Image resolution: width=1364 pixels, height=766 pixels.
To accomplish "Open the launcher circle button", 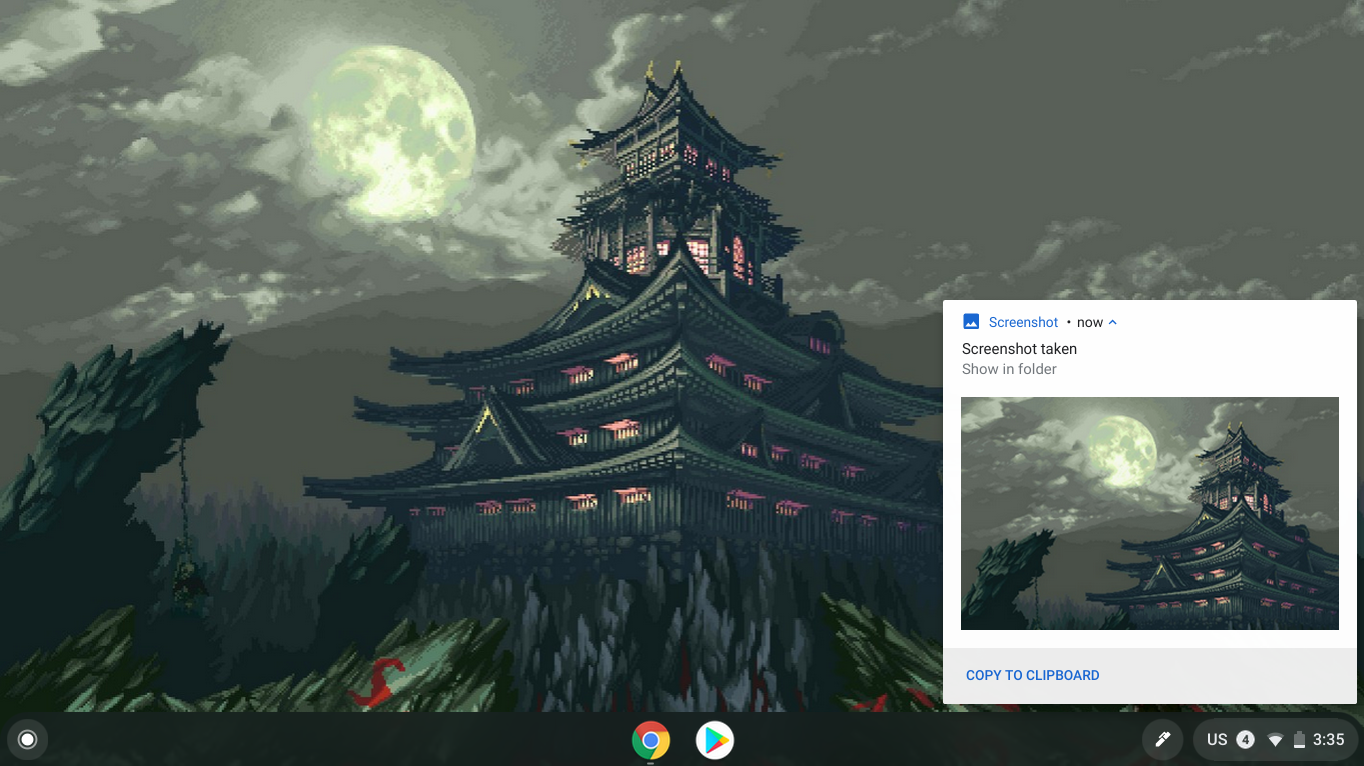I will coord(28,740).
